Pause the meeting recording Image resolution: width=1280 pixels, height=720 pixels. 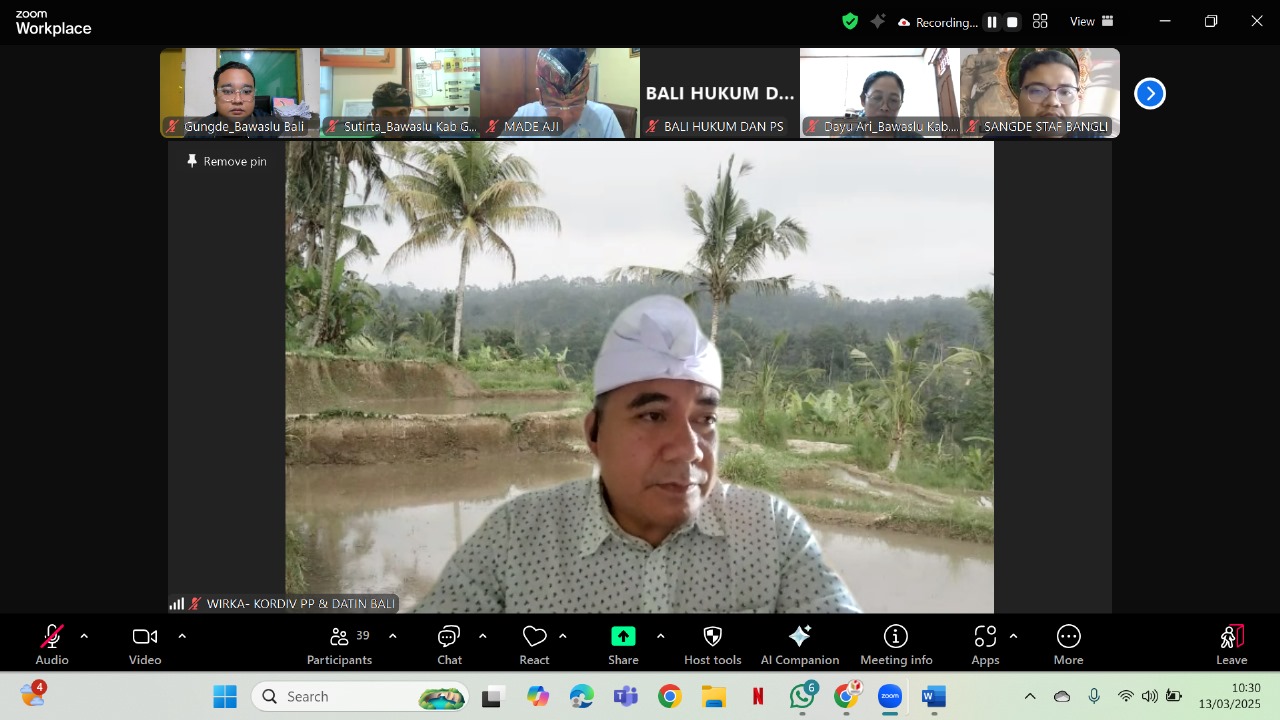(x=992, y=22)
